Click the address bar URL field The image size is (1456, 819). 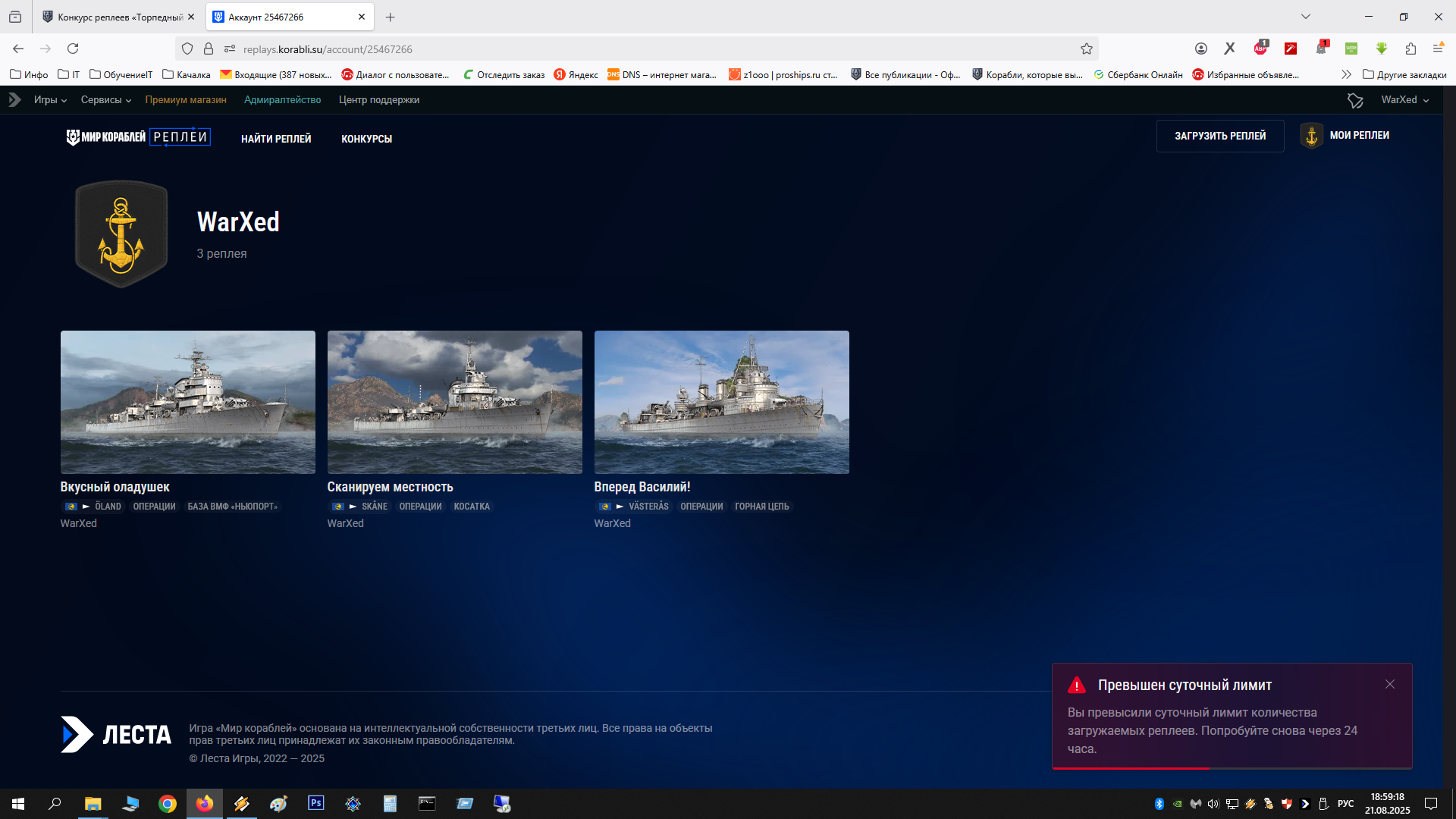point(637,49)
